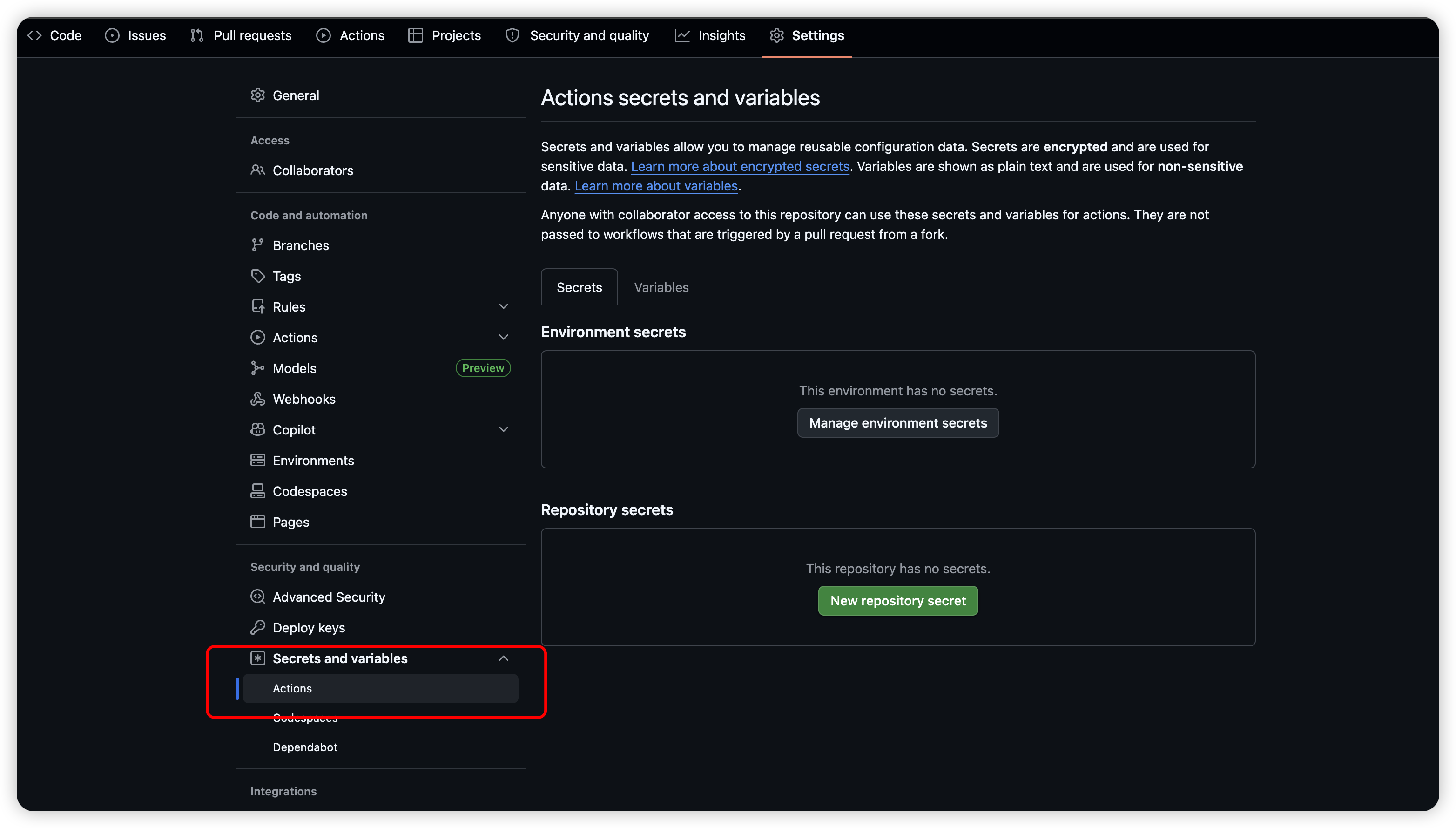Image resolution: width=1456 pixels, height=828 pixels.
Task: Click the Pages browser icon
Action: (257, 522)
